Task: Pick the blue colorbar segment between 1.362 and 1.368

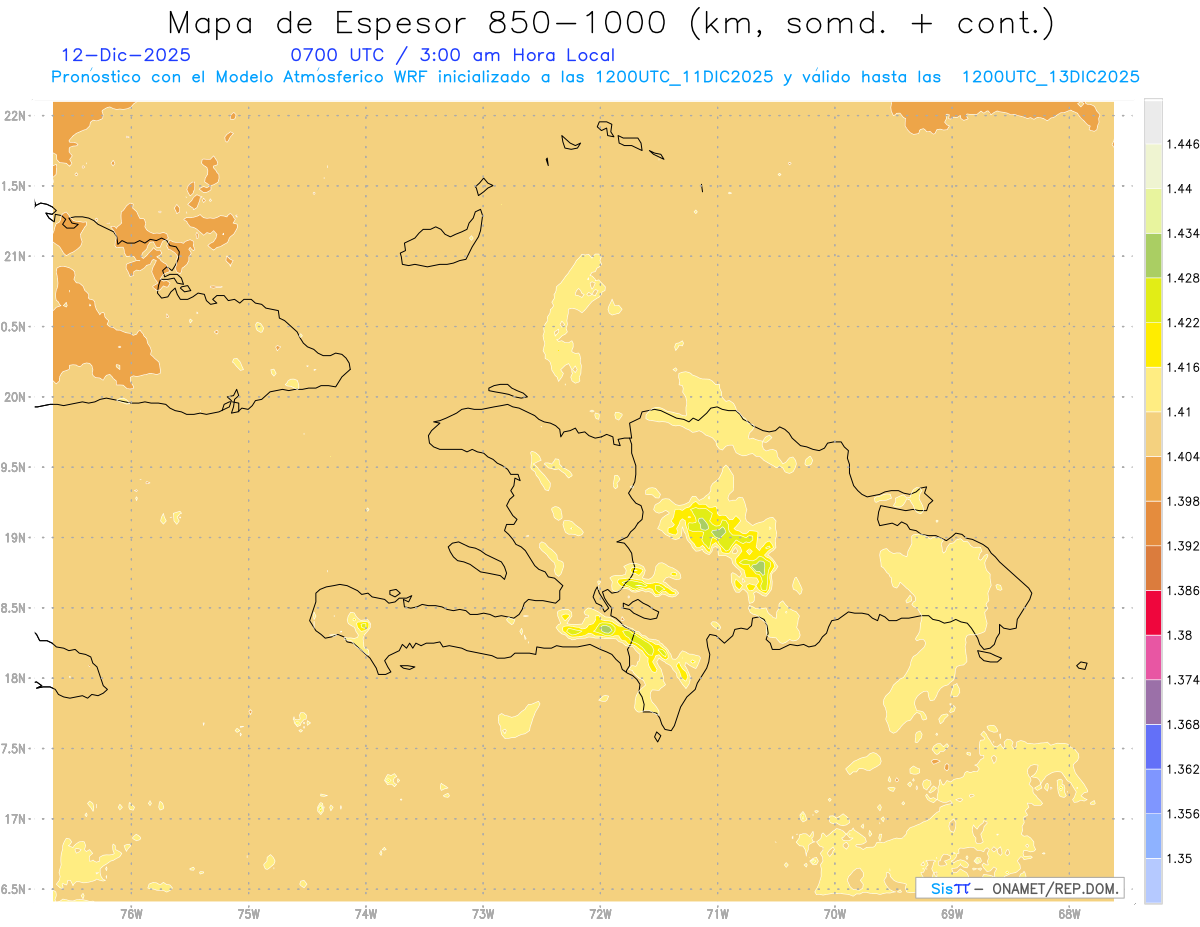Action: 1153,747
